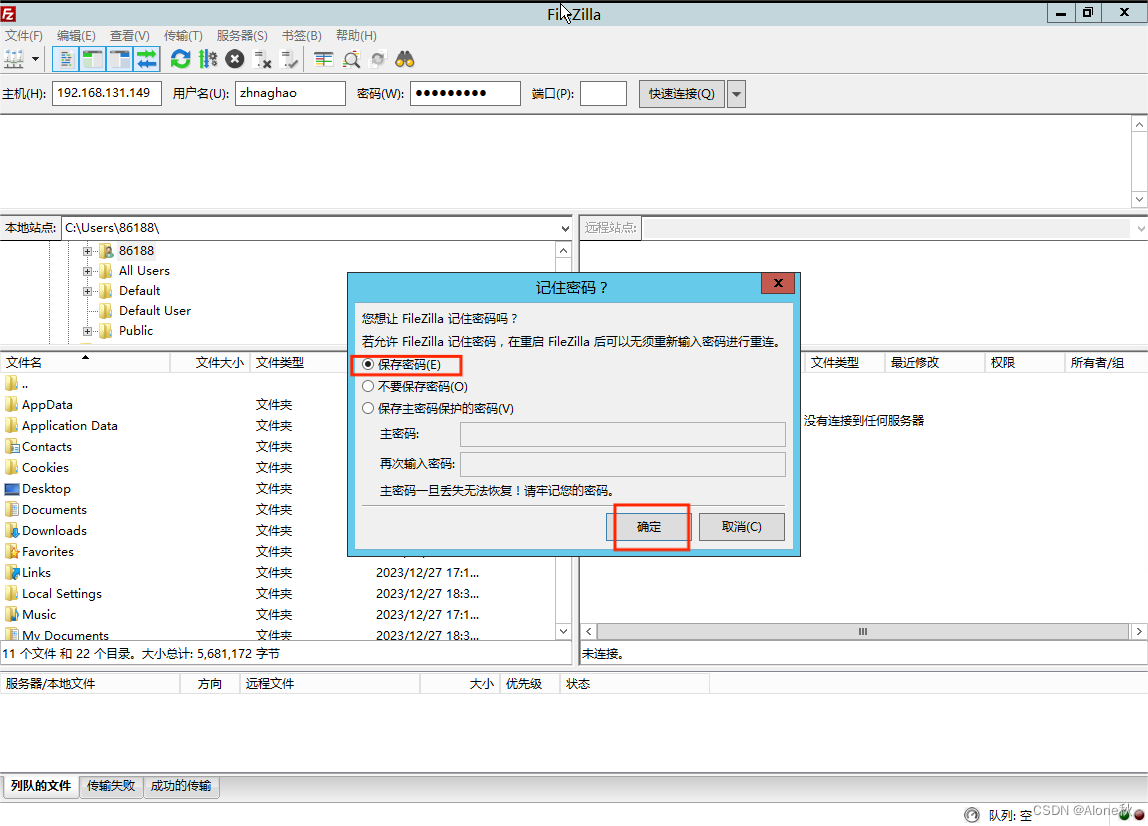Open the Help (帮助) menu

[356, 35]
